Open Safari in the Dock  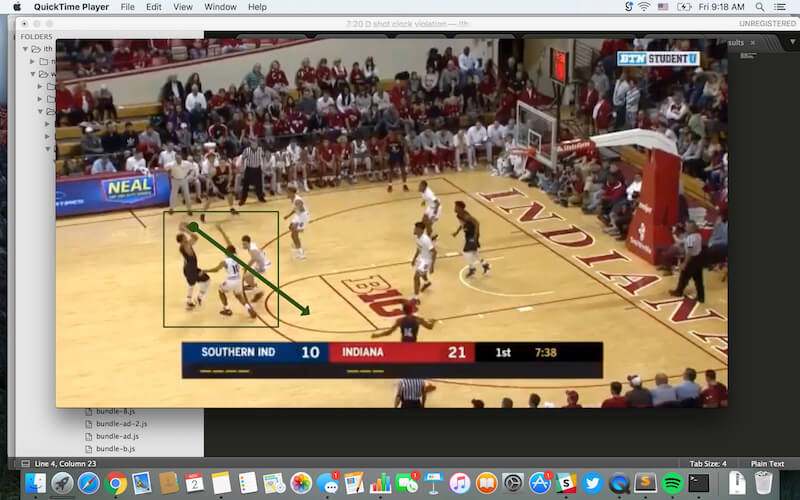point(89,483)
